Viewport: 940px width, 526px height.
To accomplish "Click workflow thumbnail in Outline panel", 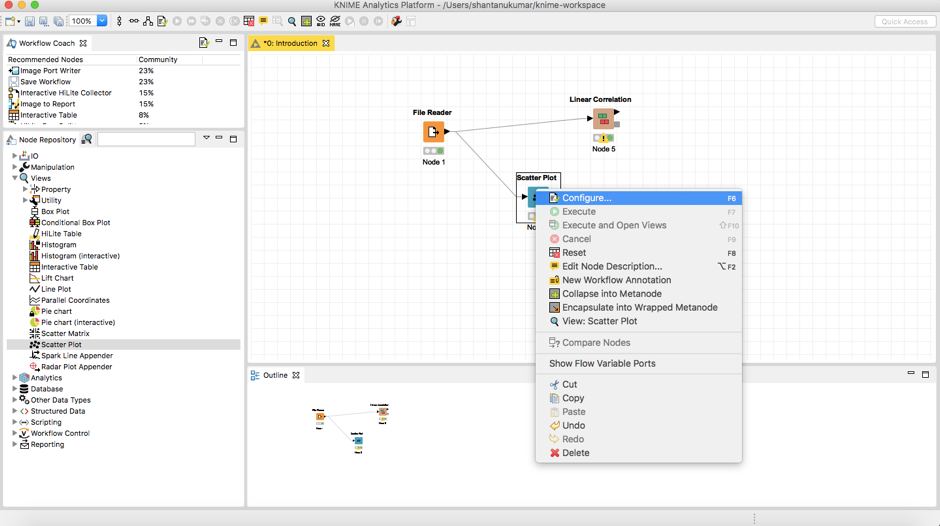I will pyautogui.click(x=351, y=429).
